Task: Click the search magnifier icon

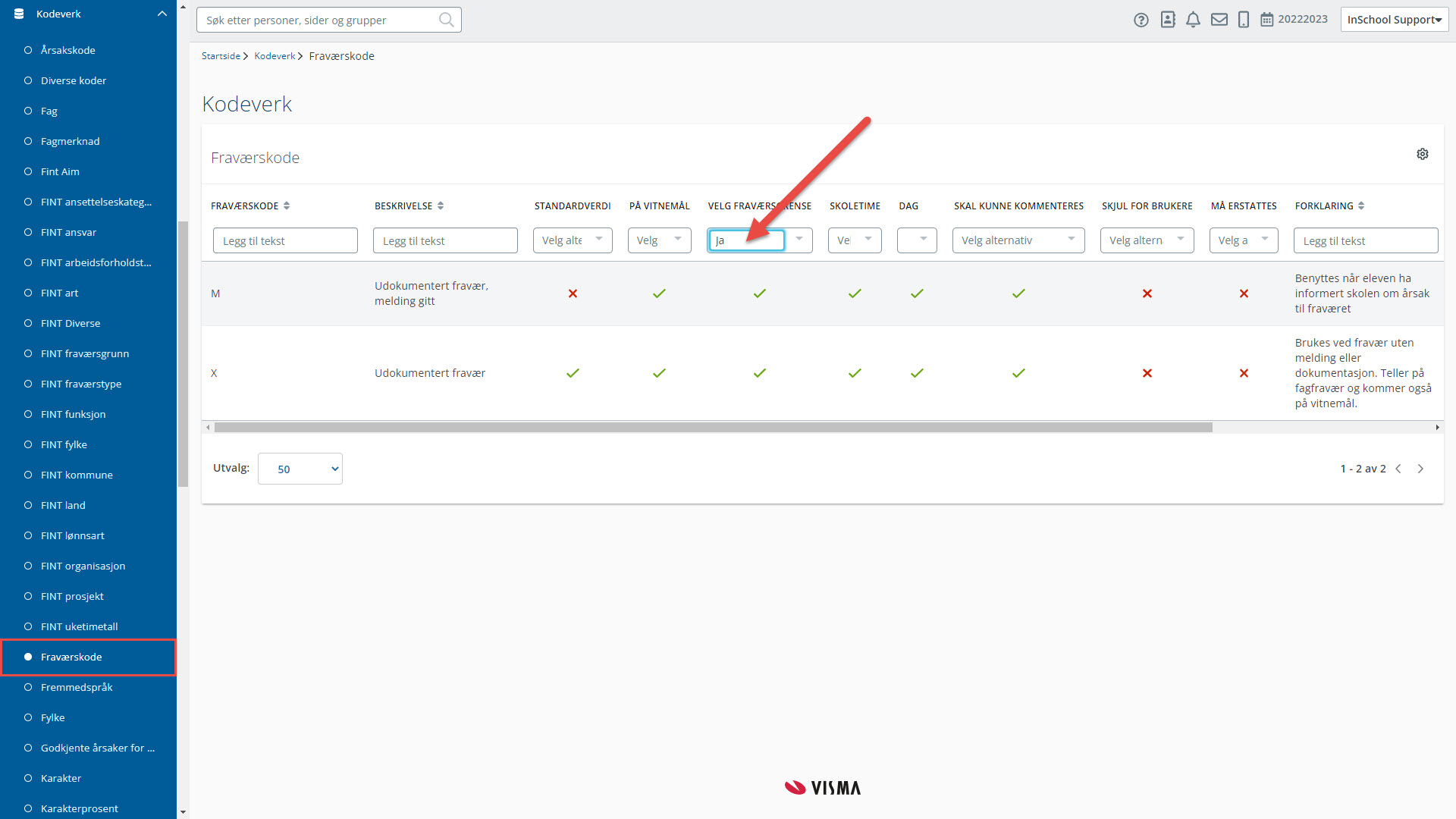Action: 447,20
